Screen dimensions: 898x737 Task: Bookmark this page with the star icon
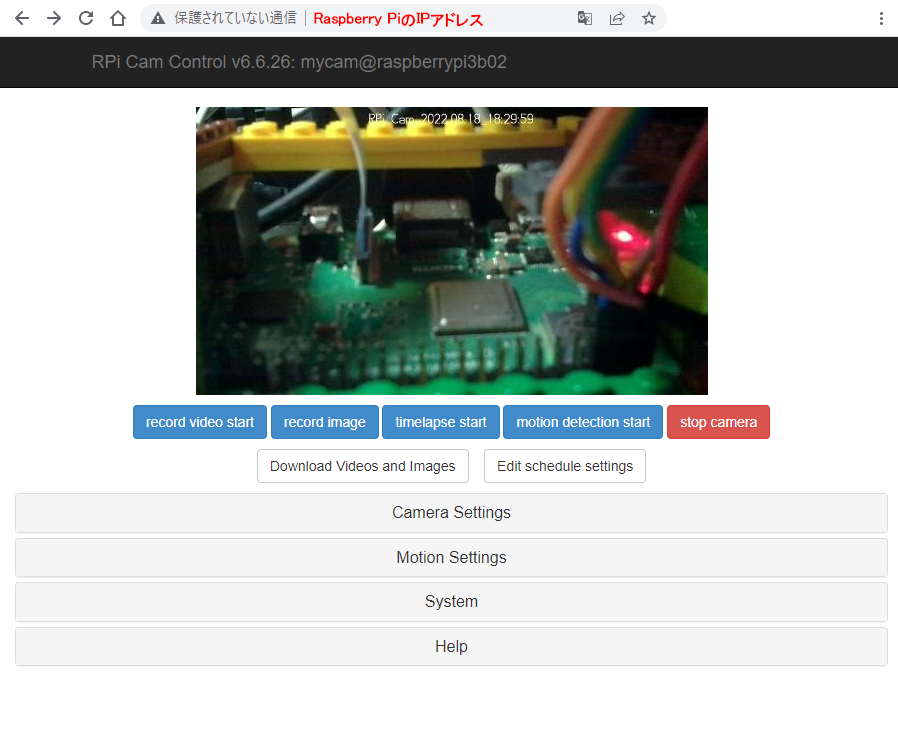(649, 18)
